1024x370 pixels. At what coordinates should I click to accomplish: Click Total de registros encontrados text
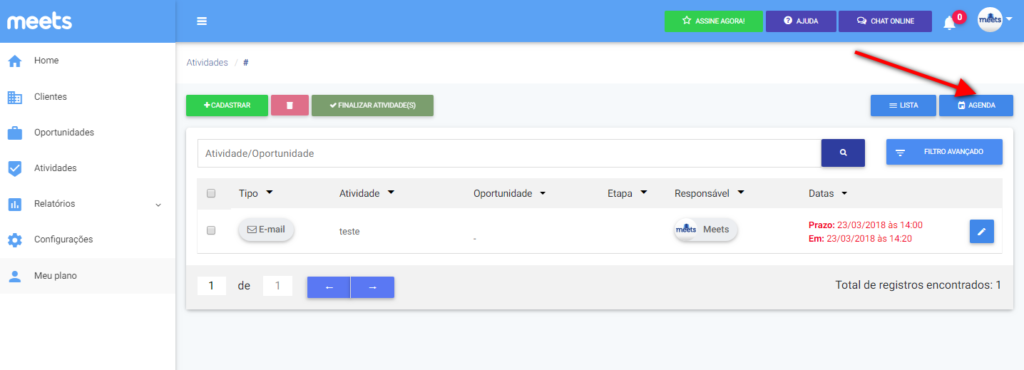coord(918,285)
